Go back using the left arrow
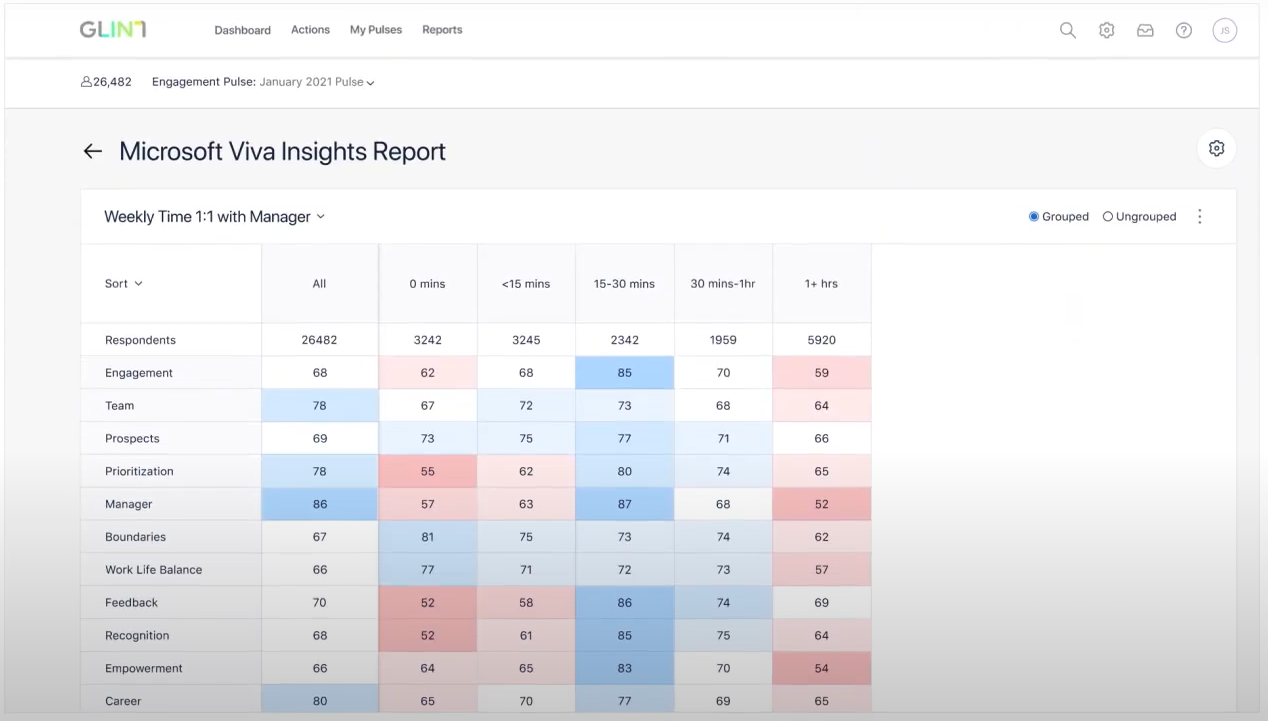This screenshot has width=1268, height=721. coord(93,151)
